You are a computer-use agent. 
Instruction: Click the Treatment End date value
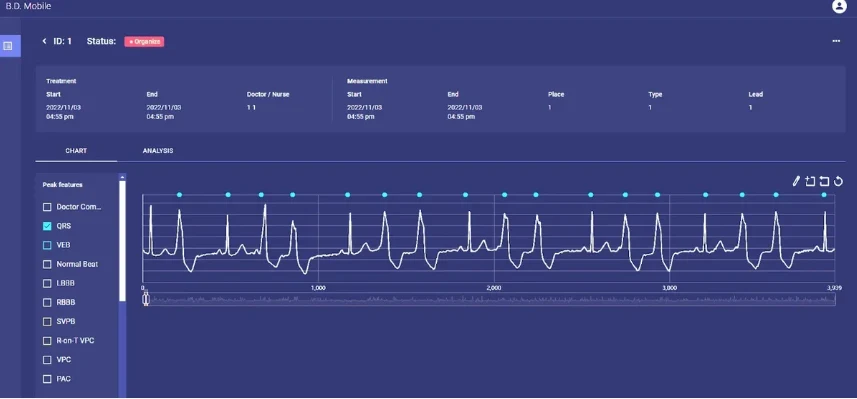pyautogui.click(x=164, y=112)
